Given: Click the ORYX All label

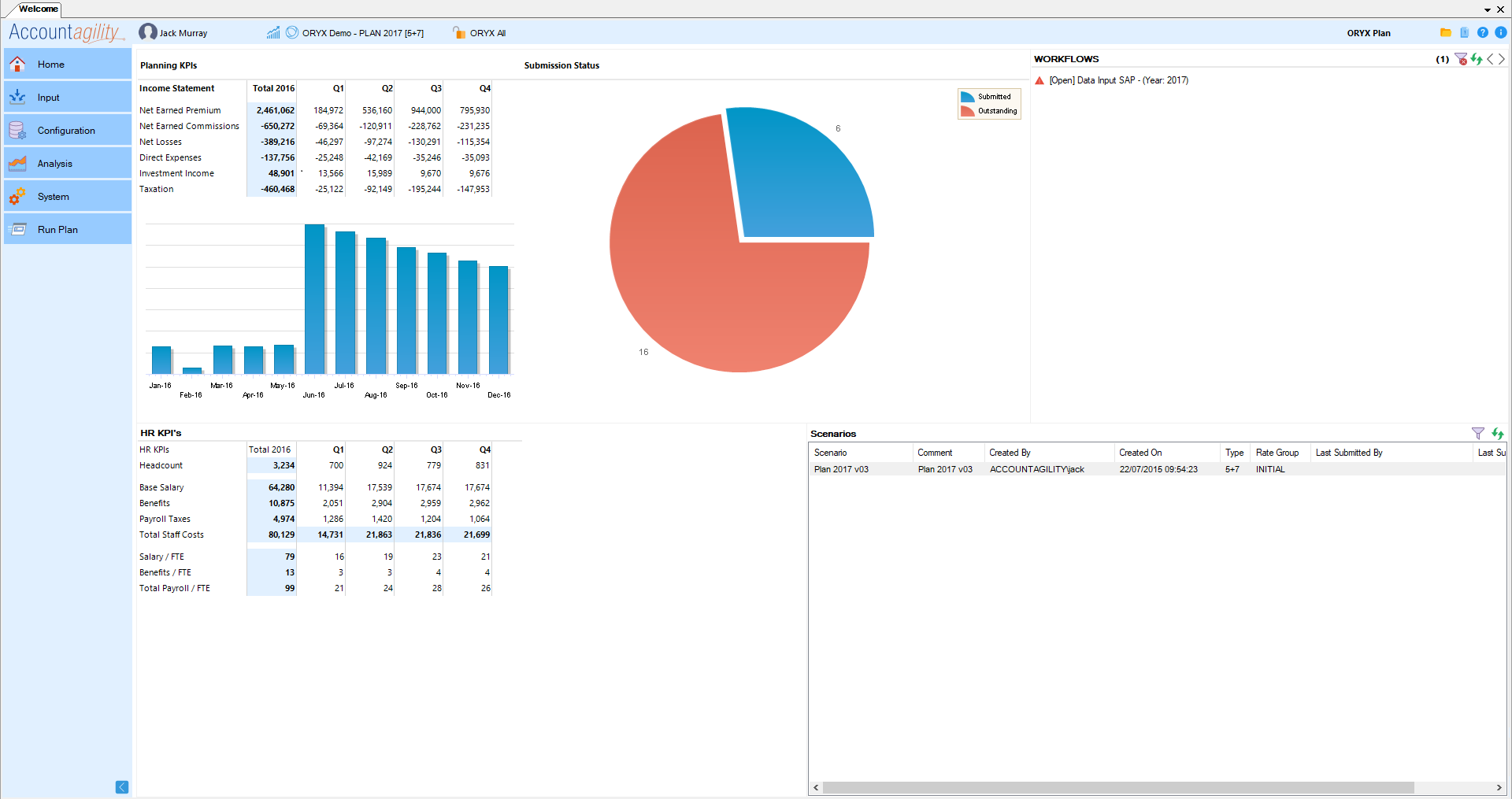Looking at the screenshot, I should click(x=488, y=33).
